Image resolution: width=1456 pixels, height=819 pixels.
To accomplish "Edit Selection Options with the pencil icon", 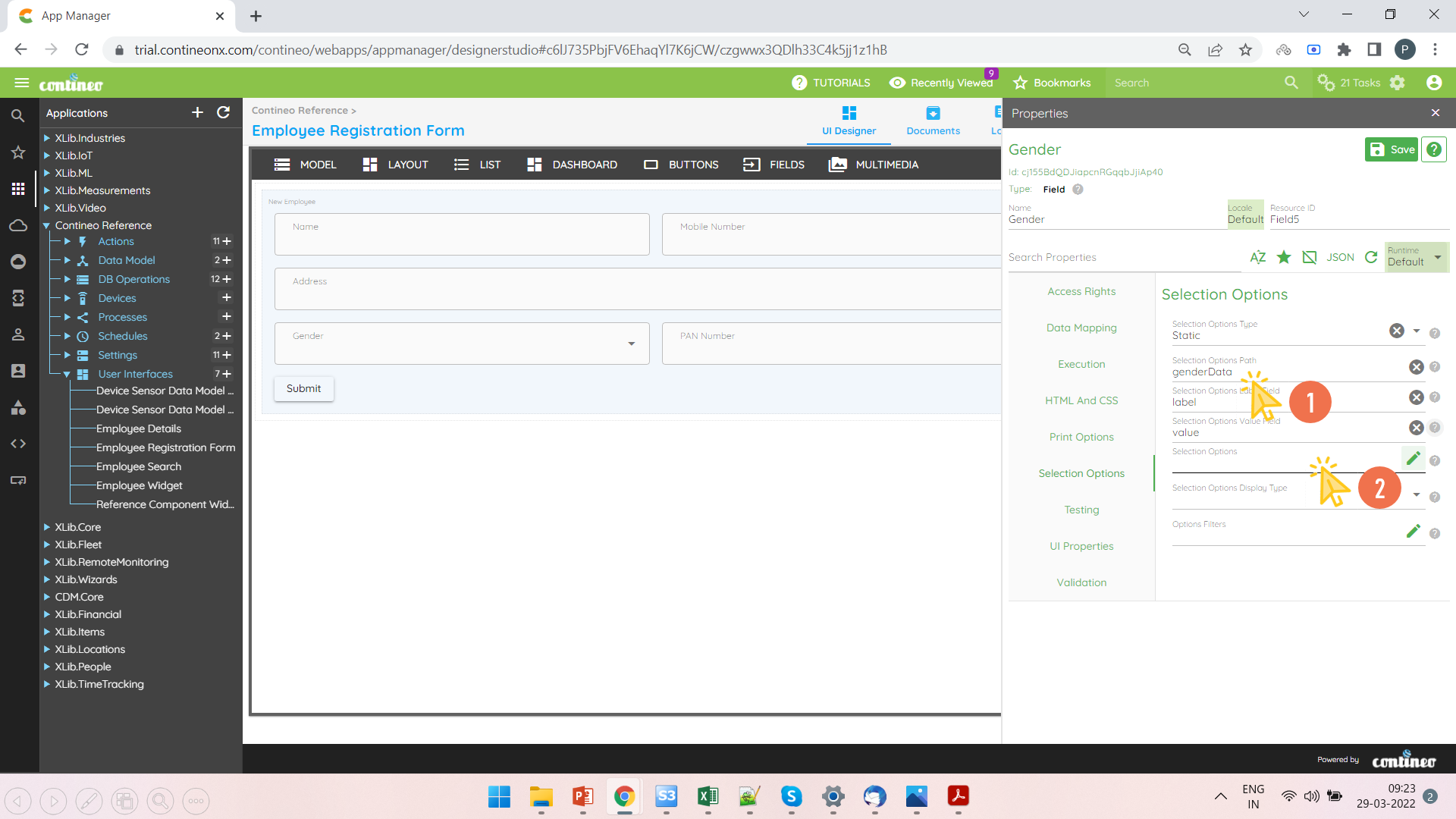I will tap(1413, 458).
